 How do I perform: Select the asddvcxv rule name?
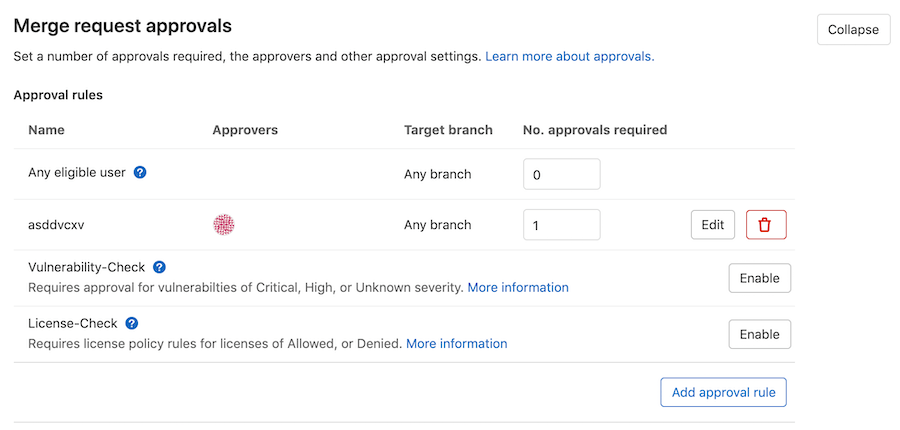56,225
